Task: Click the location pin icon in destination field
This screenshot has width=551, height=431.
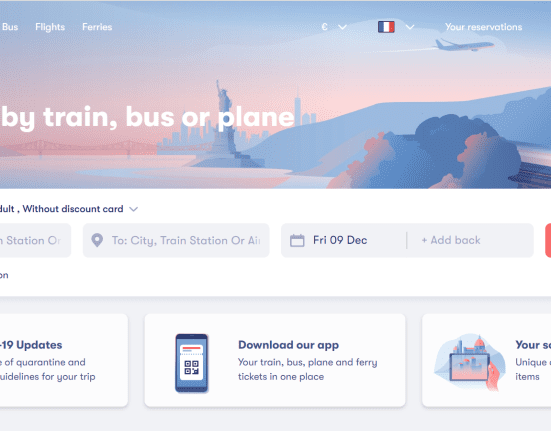Action: pos(97,241)
